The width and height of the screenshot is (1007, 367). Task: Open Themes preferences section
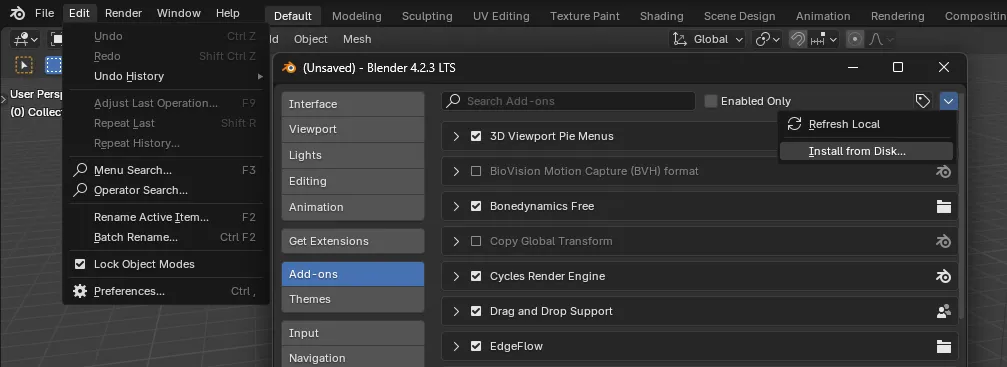click(353, 300)
